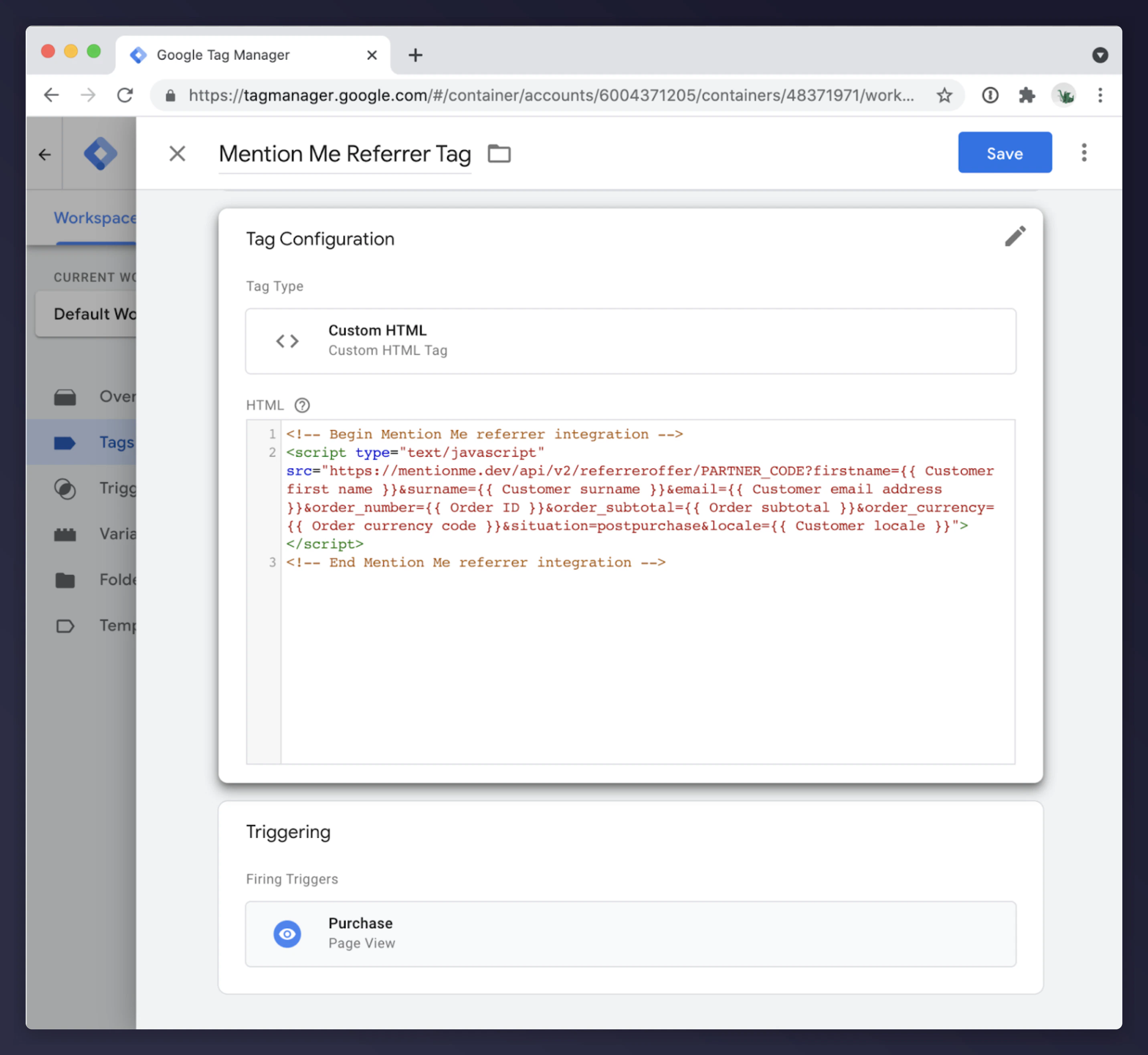Open Folders in the sidebar

click(82, 580)
